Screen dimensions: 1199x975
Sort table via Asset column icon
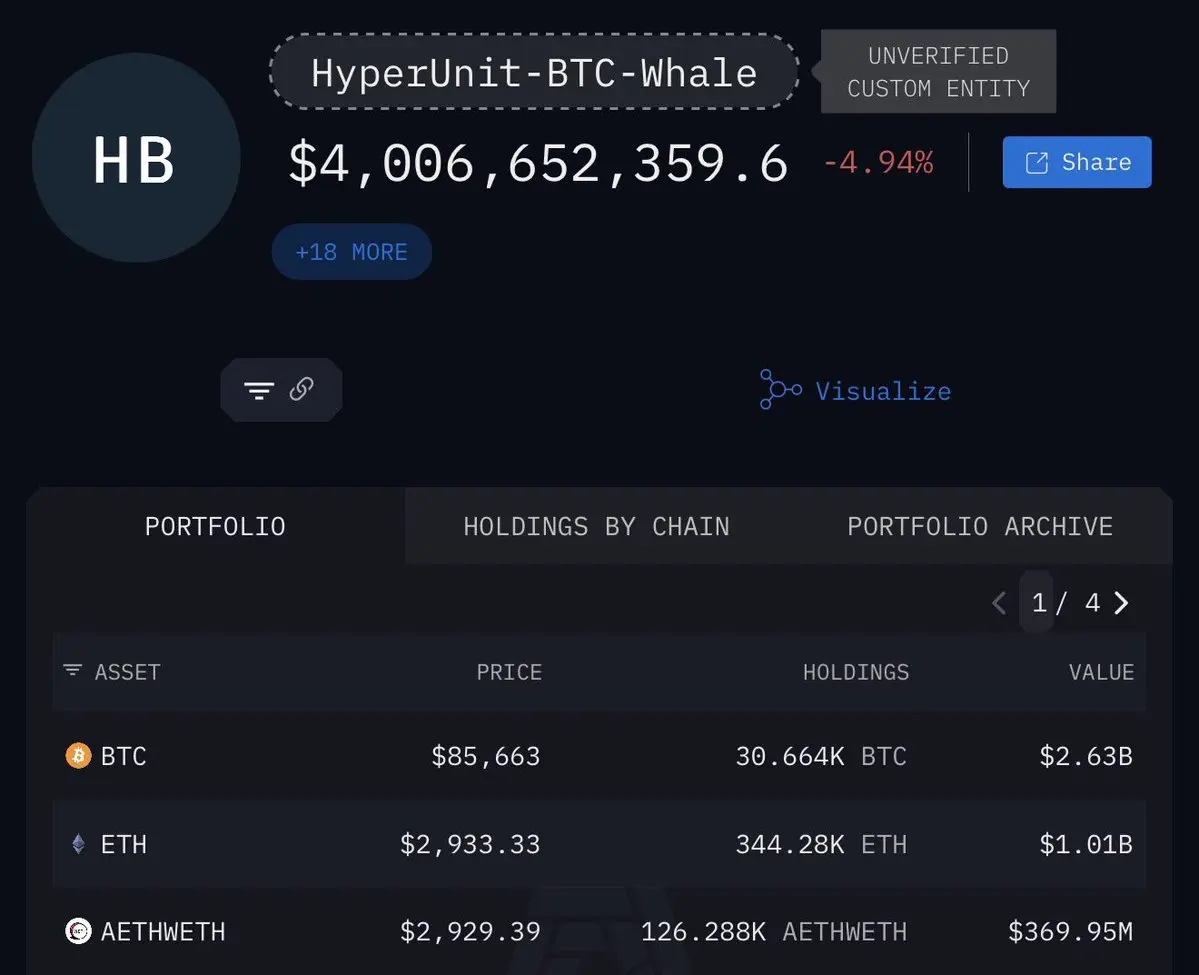[x=73, y=671]
